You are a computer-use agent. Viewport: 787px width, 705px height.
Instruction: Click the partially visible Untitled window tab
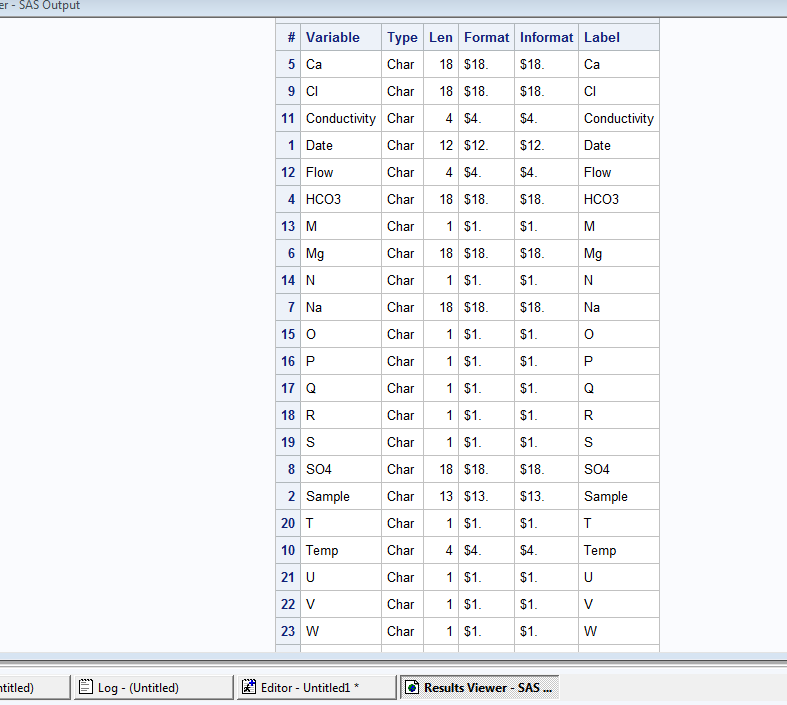point(33,687)
